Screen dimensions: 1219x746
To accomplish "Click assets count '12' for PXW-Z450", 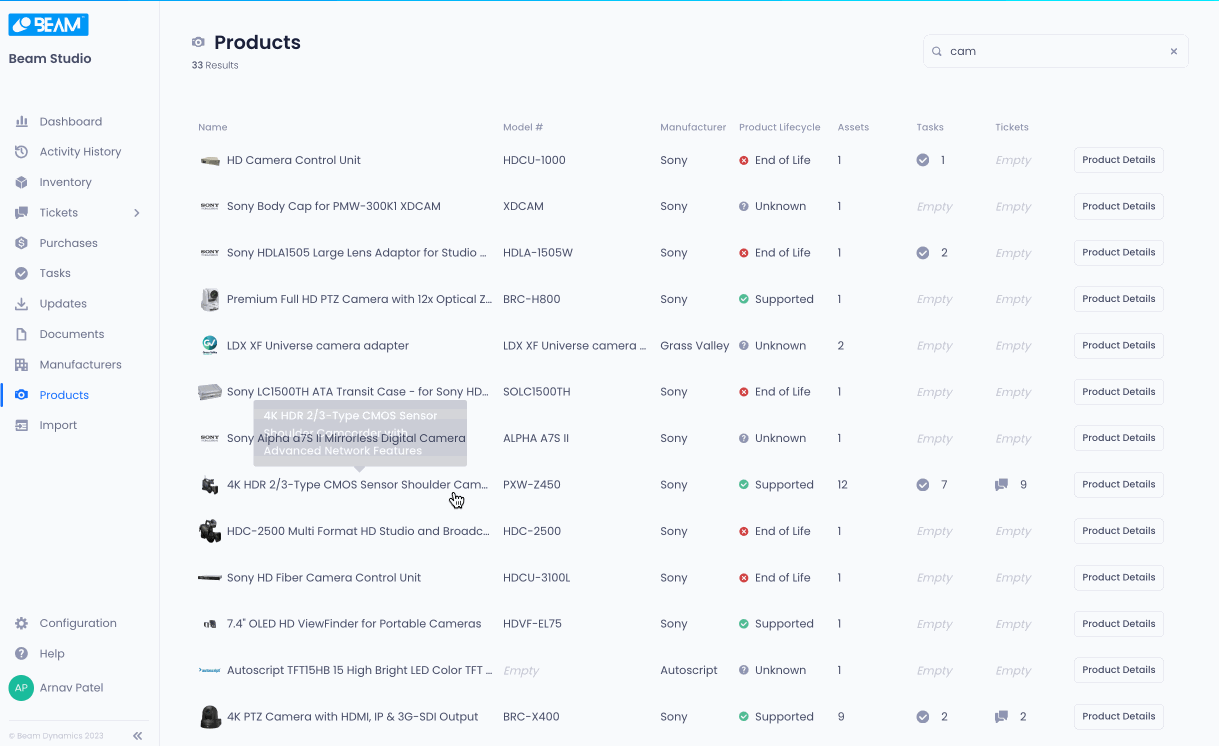I will [x=843, y=485].
